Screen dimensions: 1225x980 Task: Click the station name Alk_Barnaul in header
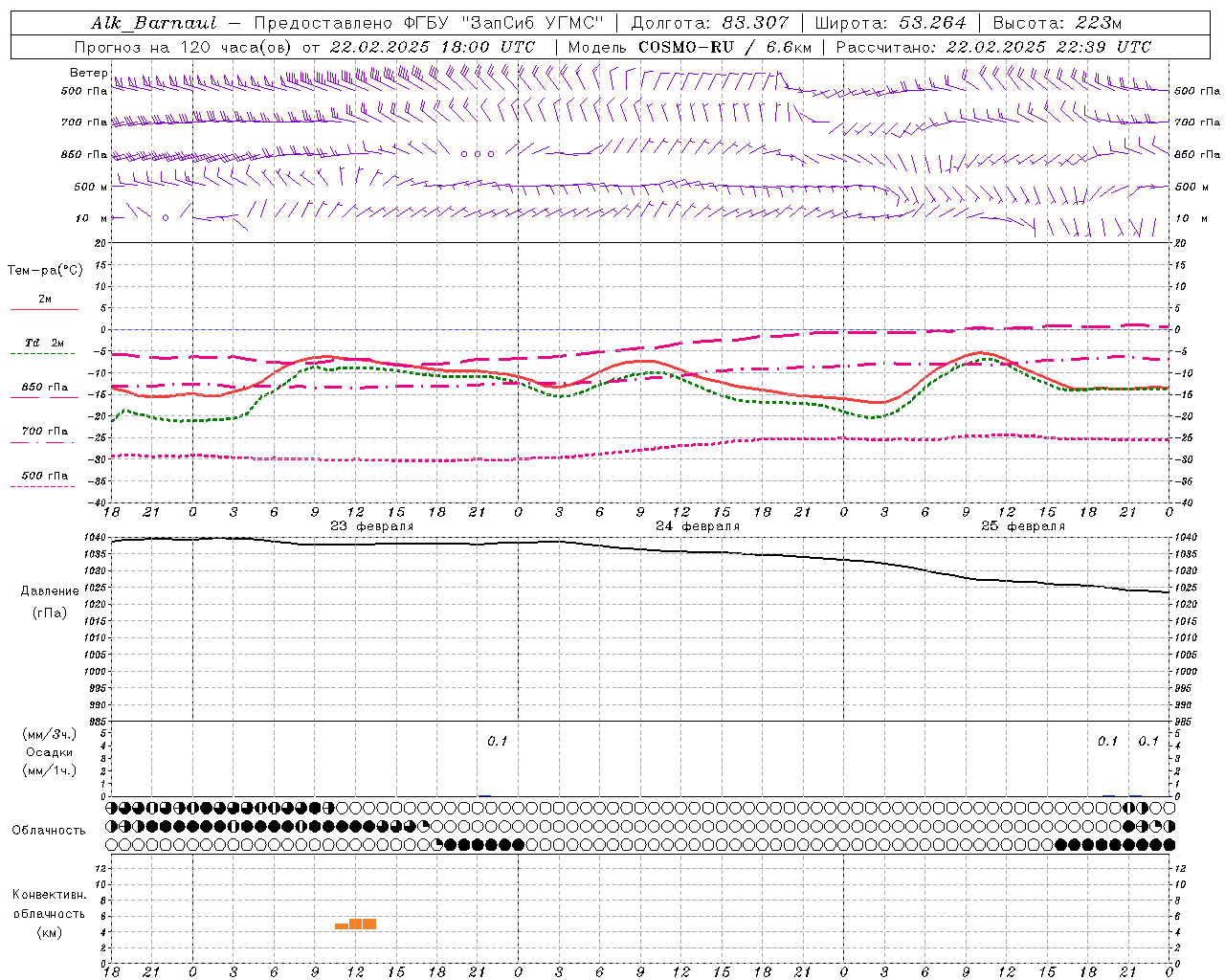tap(154, 23)
